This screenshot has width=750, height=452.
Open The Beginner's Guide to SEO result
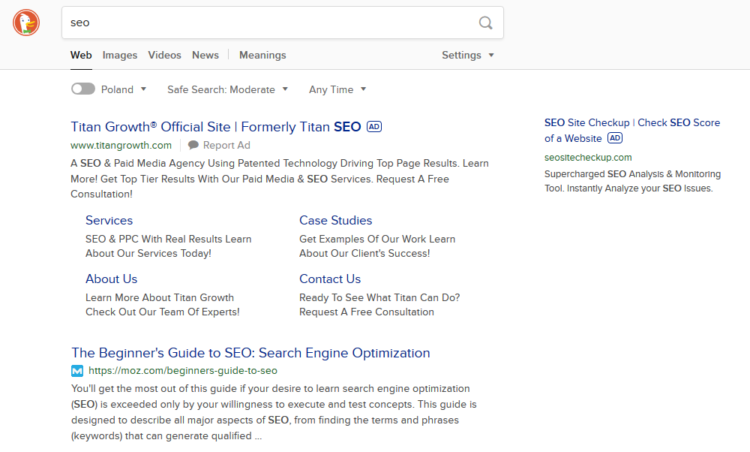(x=250, y=353)
